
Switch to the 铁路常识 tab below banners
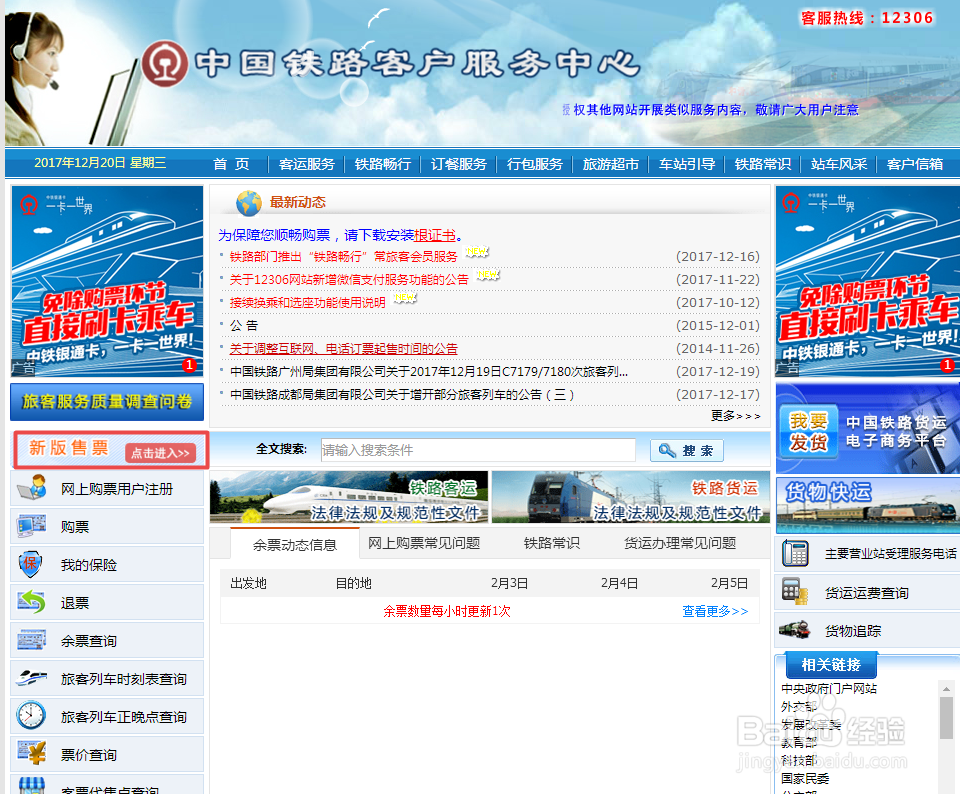coord(552,543)
